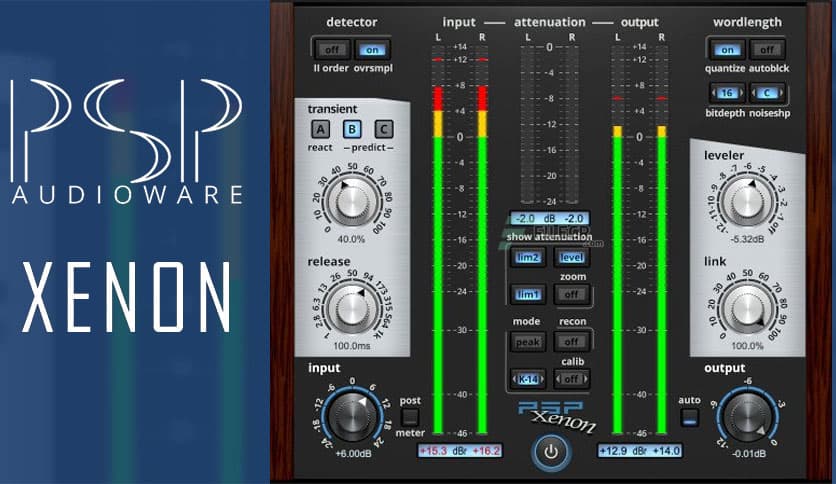Click the link value 100.0%
836x484 pixels.
point(747,346)
